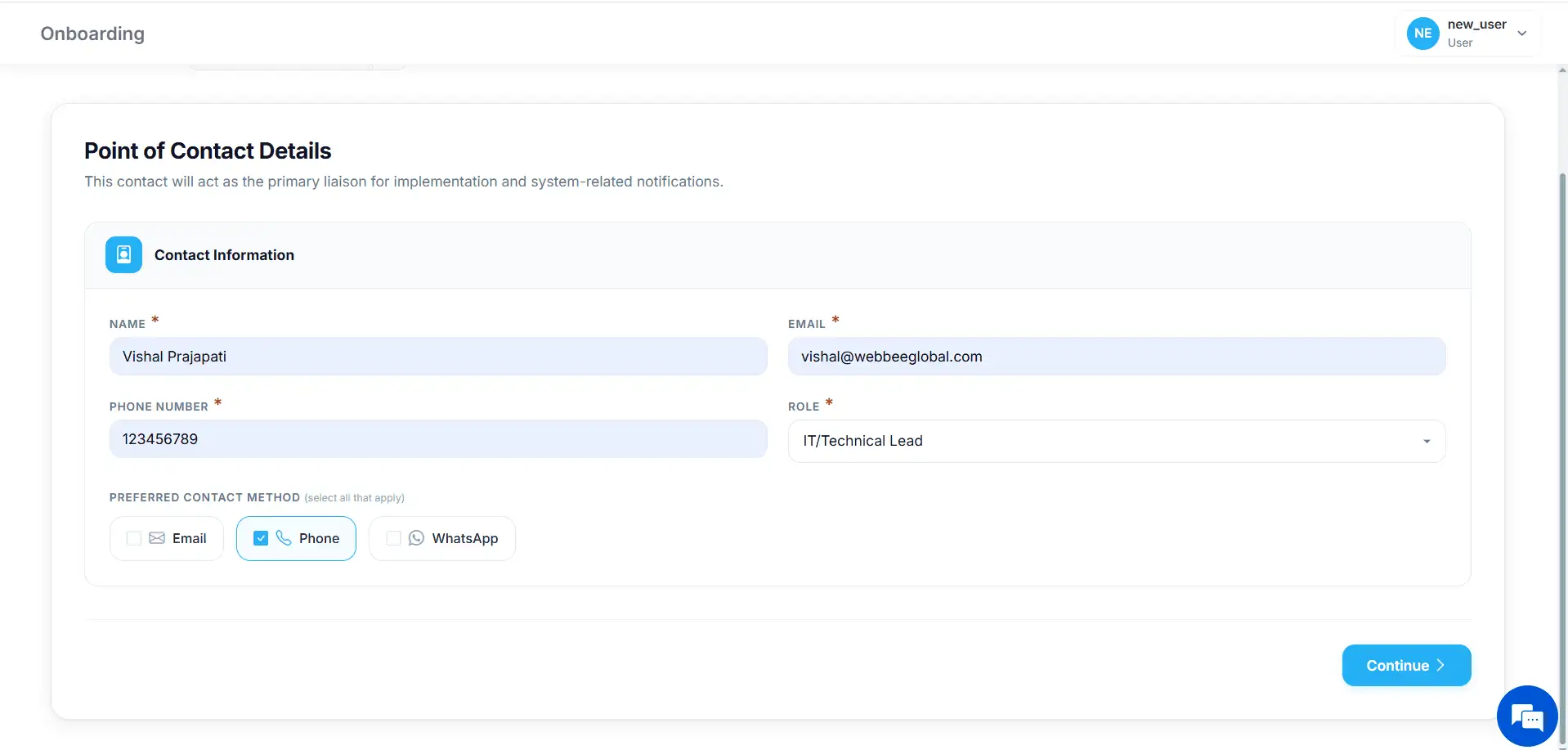Click the Point of Contact Details heading
This screenshot has height=750, width=1568.
click(208, 151)
